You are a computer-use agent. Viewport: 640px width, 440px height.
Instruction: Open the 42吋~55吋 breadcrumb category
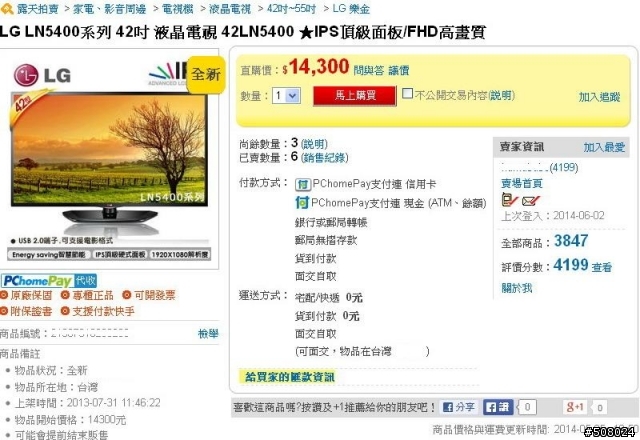point(291,9)
